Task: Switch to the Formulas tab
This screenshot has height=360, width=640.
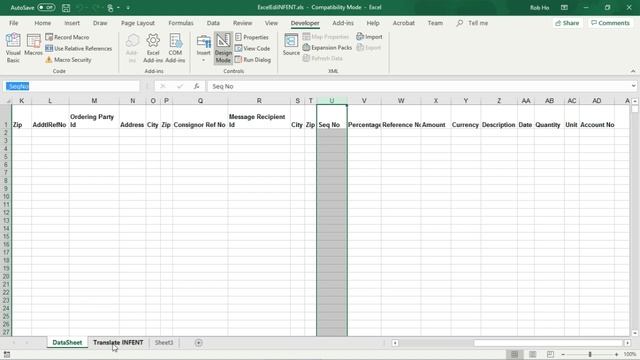Action: pos(181,23)
